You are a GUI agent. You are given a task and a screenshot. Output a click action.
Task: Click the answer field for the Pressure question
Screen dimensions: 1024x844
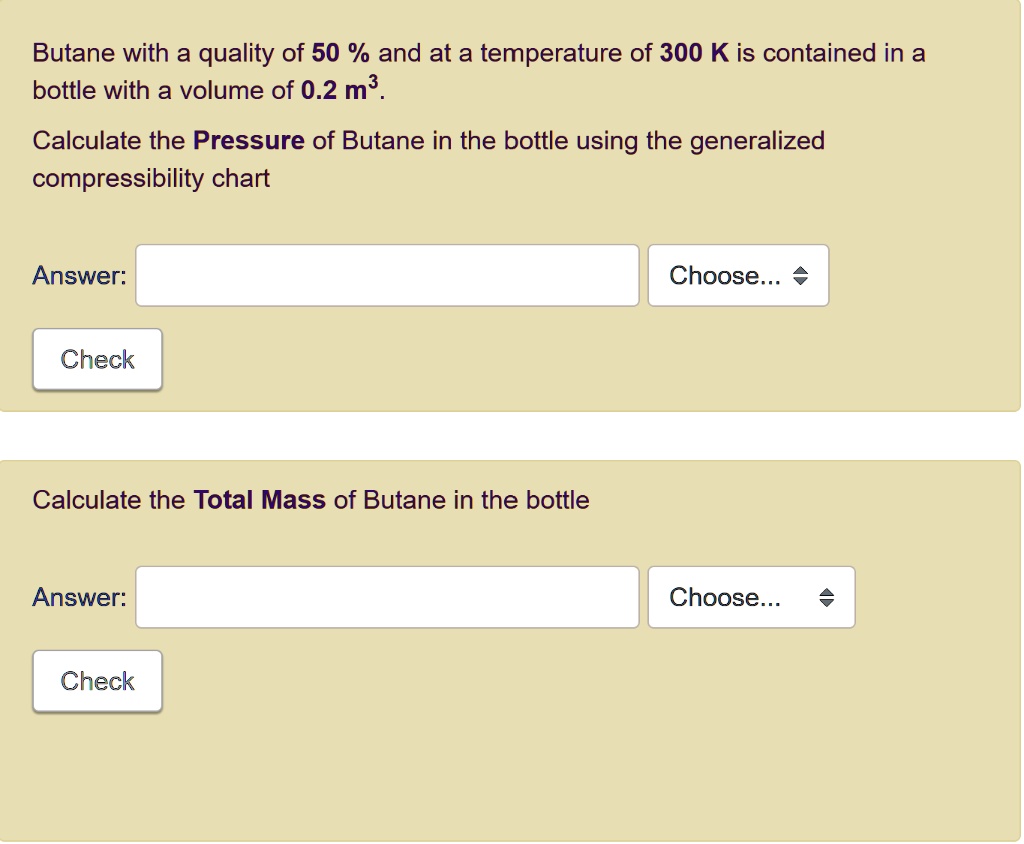[387, 275]
